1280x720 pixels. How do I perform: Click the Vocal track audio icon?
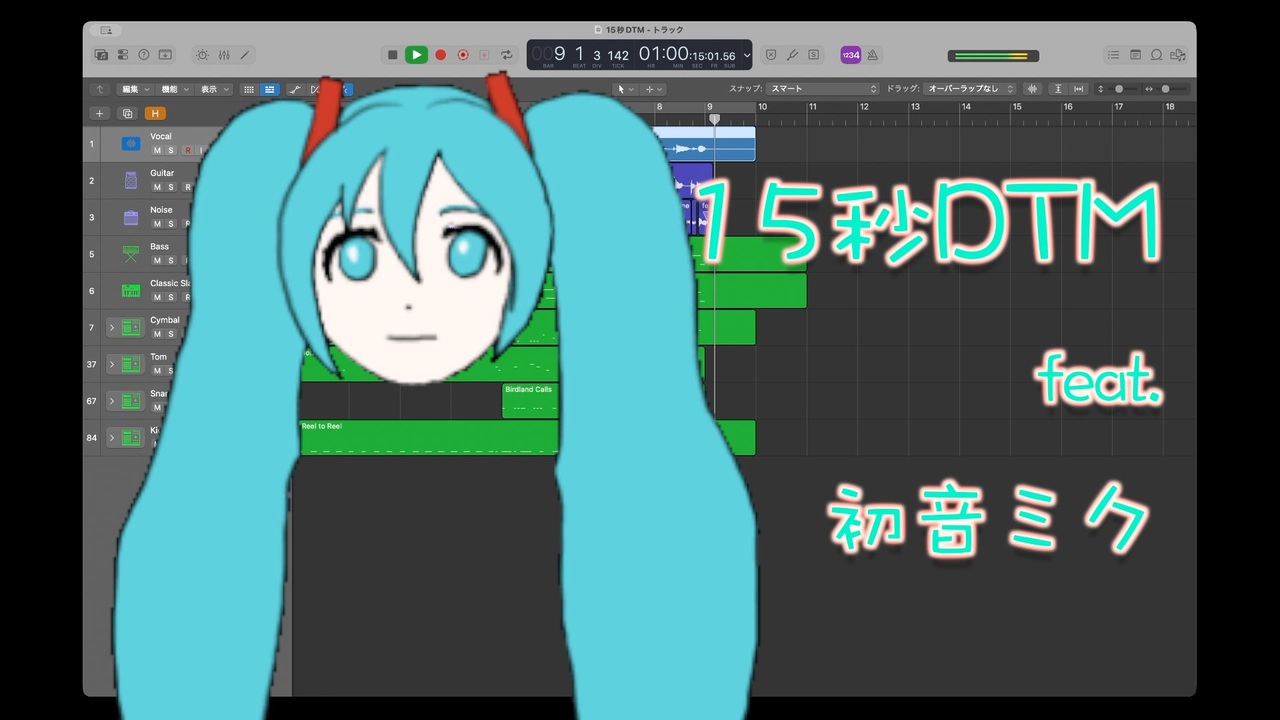[x=131, y=144]
